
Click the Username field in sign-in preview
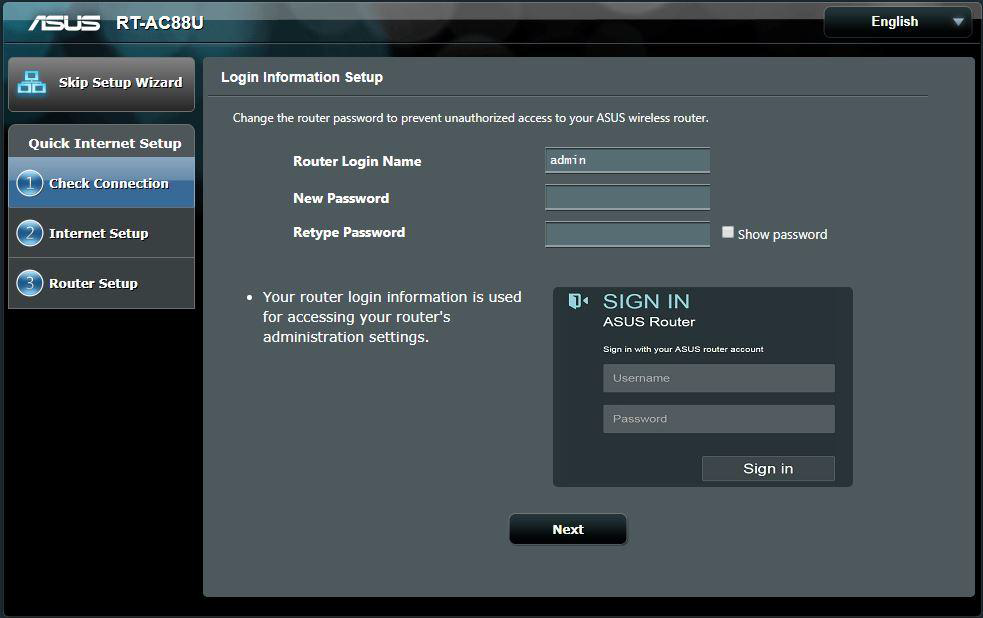(x=718, y=378)
